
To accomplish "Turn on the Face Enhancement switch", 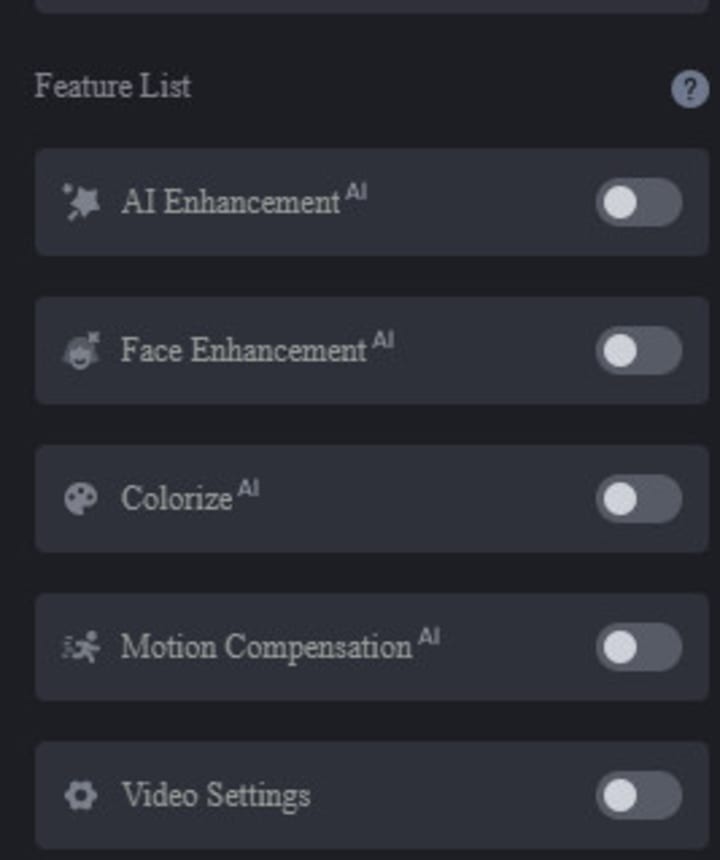I will (x=639, y=351).
